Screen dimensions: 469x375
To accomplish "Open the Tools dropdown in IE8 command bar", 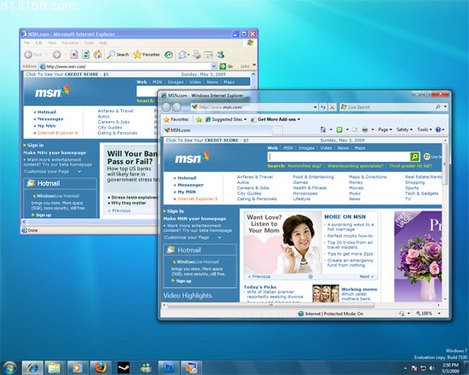I will (424, 129).
